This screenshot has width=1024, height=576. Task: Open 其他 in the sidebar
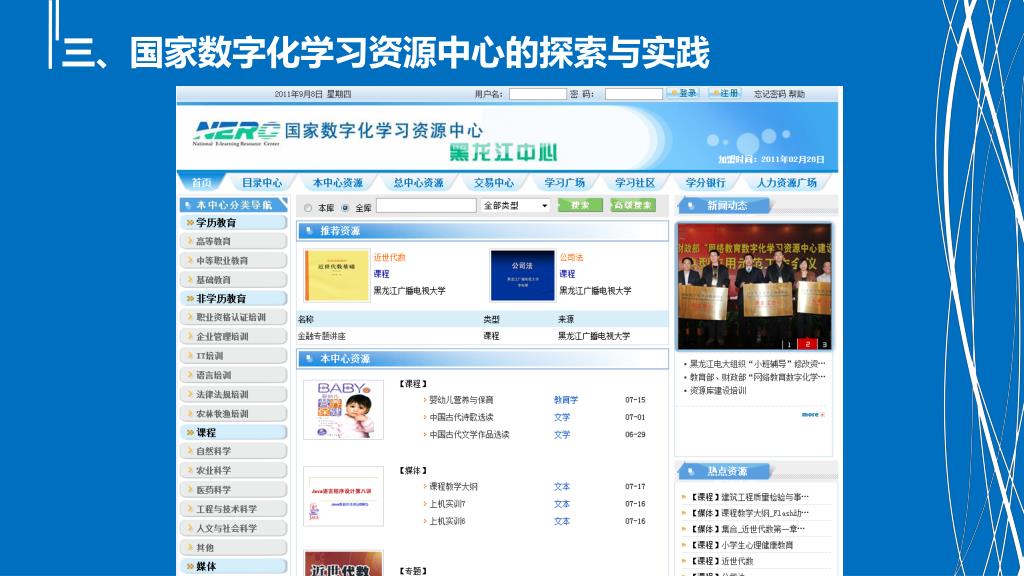234,548
